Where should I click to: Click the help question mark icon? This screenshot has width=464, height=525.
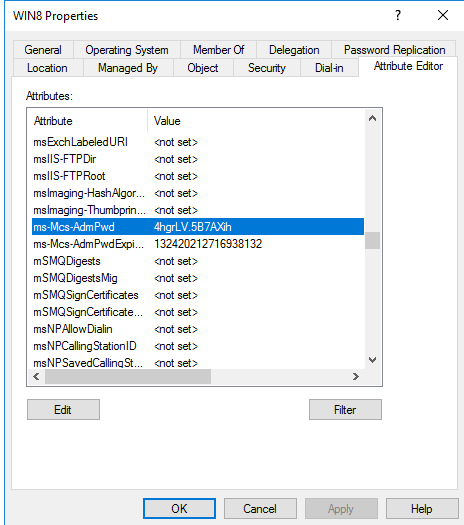(397, 15)
